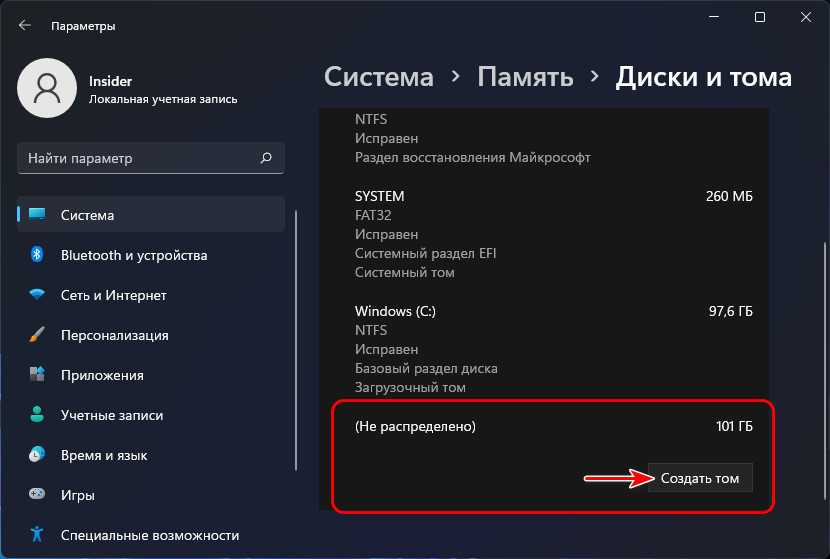Click the Игры gamepad icon
Viewport: 830px width, 559px height.
(x=37, y=494)
